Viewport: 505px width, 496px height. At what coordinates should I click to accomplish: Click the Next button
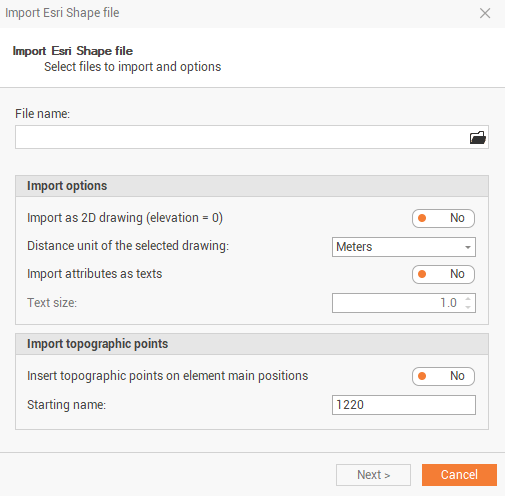tap(373, 475)
